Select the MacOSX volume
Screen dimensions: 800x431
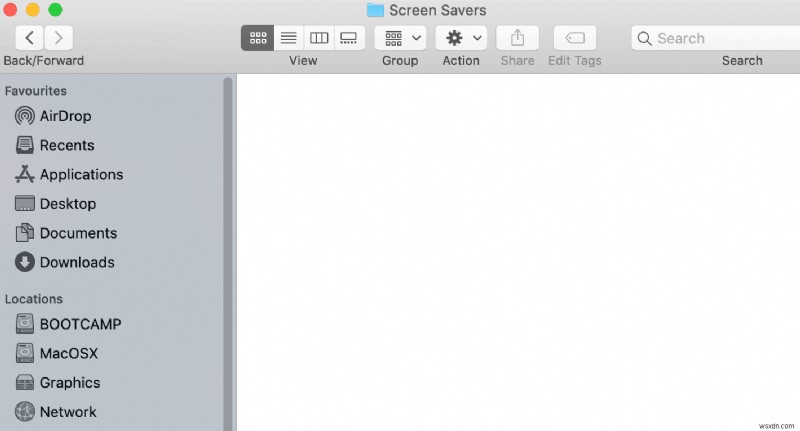point(56,353)
